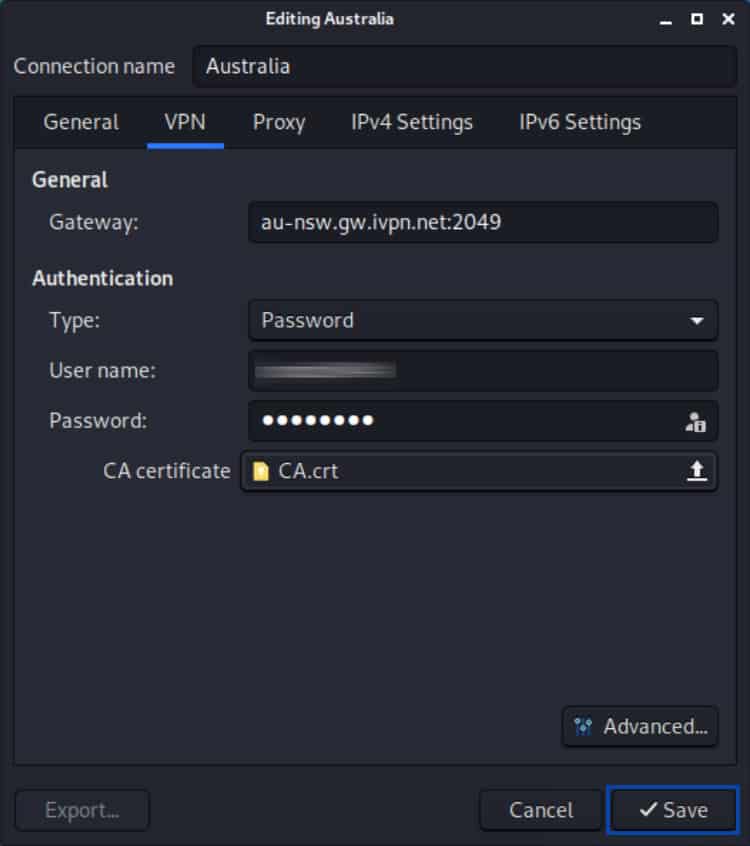Focus the Connection name field
The width and height of the screenshot is (750, 846).
[x=465, y=67]
